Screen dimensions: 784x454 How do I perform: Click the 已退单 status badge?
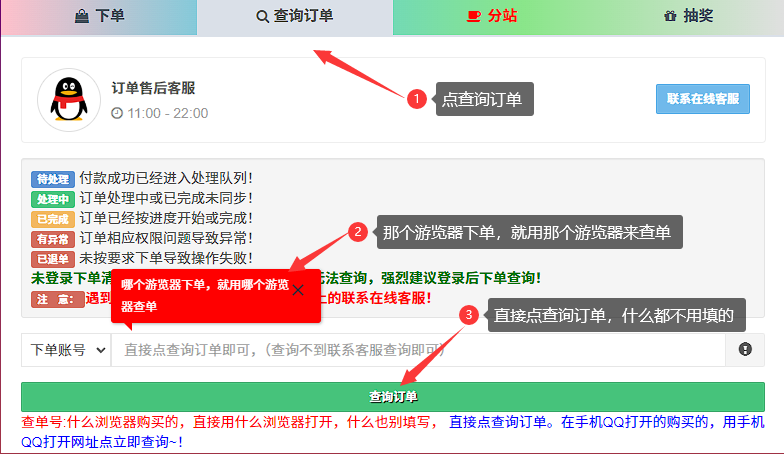52,258
